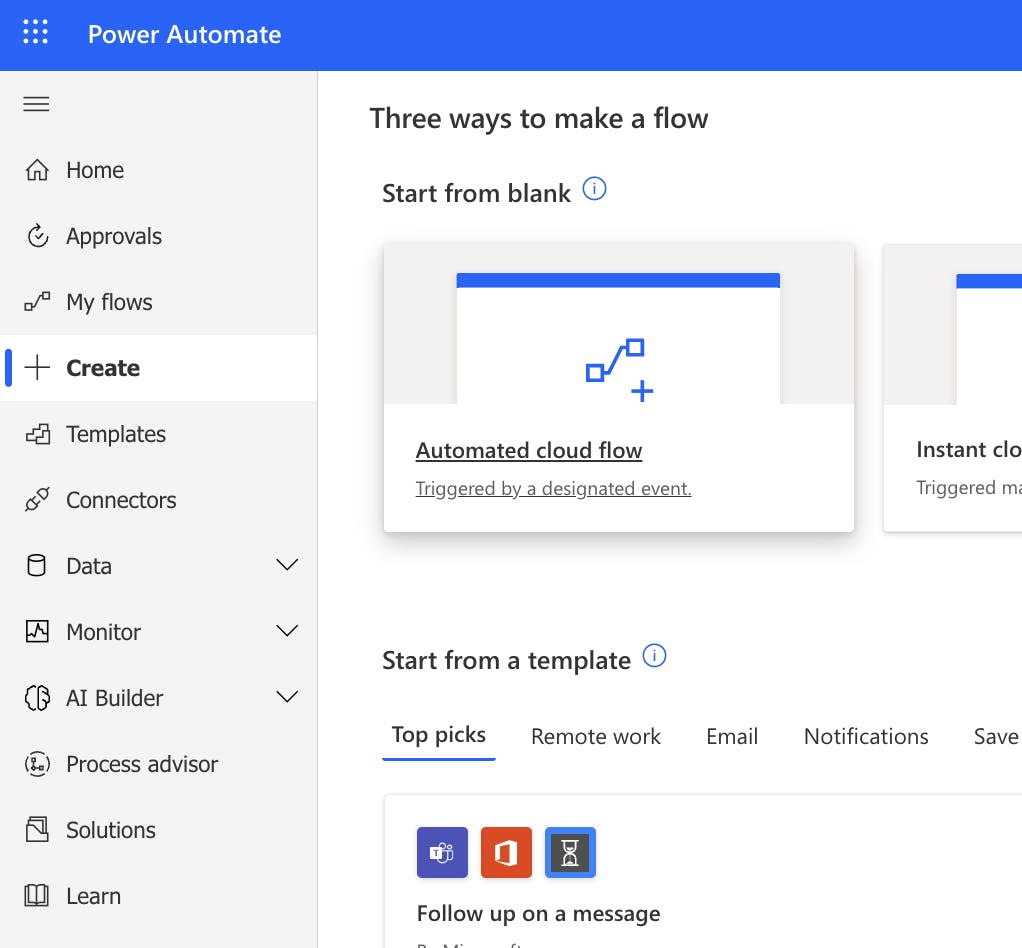Click the Home house icon
This screenshot has width=1022, height=948.
pos(37,170)
